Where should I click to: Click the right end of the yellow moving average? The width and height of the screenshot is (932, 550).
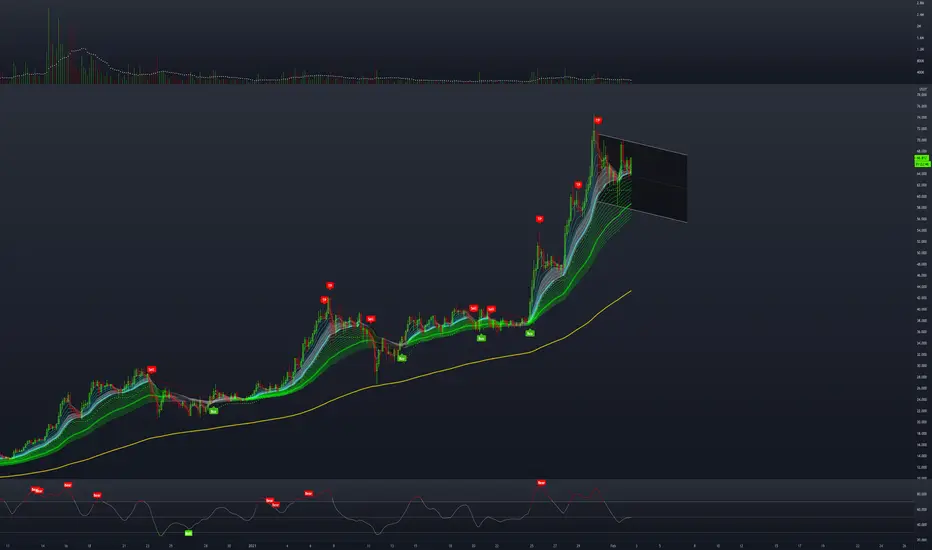629,291
